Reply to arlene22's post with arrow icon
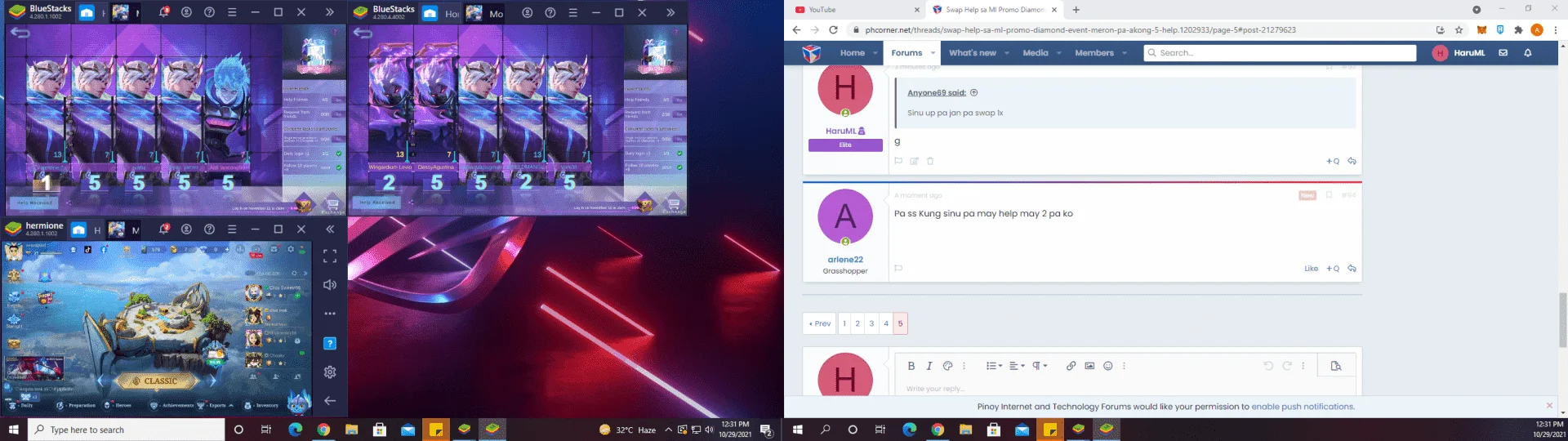Screen dimensions: 1568x441 (1352, 269)
